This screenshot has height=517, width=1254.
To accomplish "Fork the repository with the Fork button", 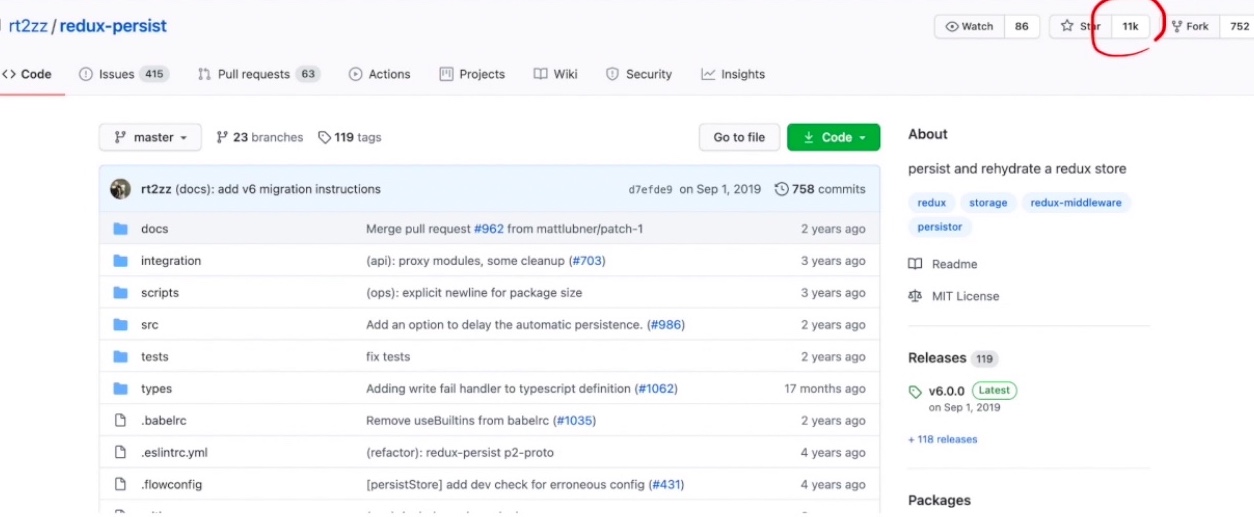I will tap(1189, 27).
